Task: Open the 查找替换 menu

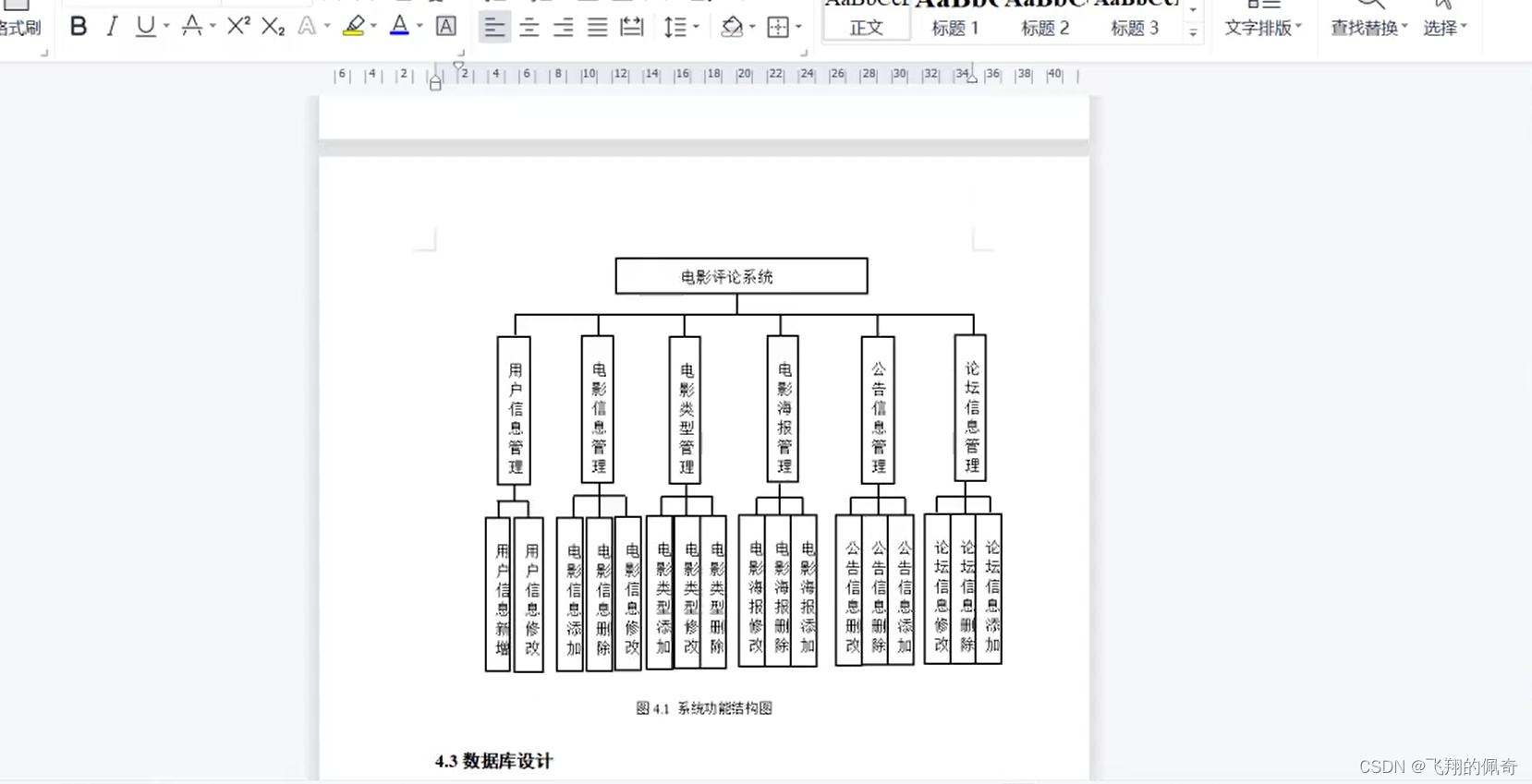Action: pyautogui.click(x=1368, y=28)
